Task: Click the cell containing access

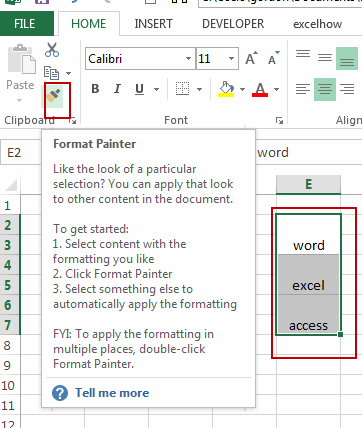Action: tap(308, 314)
